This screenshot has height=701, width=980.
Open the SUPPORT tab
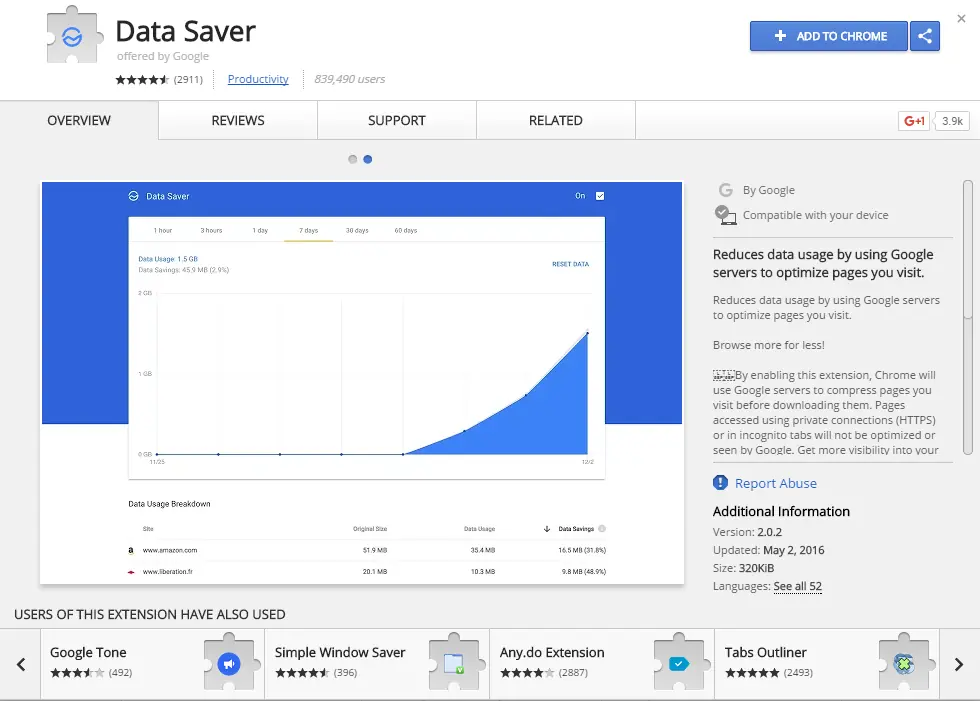[396, 121]
